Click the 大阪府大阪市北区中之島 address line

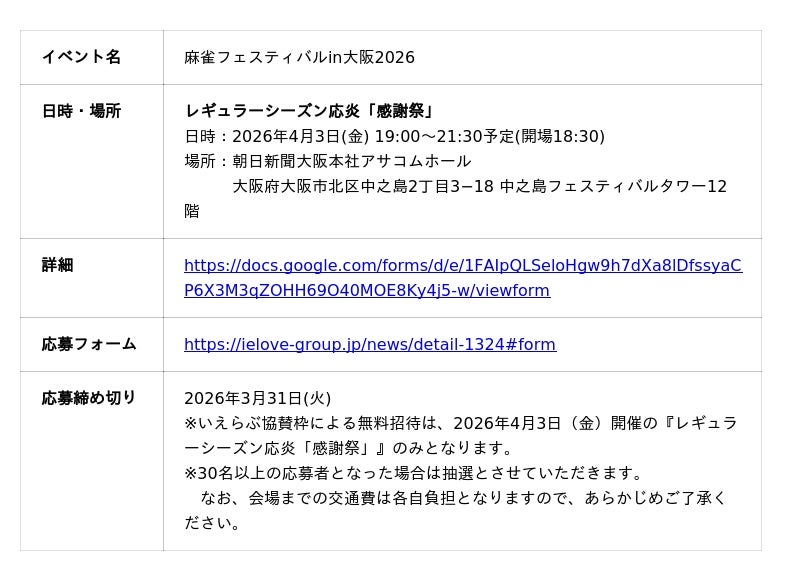point(480,186)
